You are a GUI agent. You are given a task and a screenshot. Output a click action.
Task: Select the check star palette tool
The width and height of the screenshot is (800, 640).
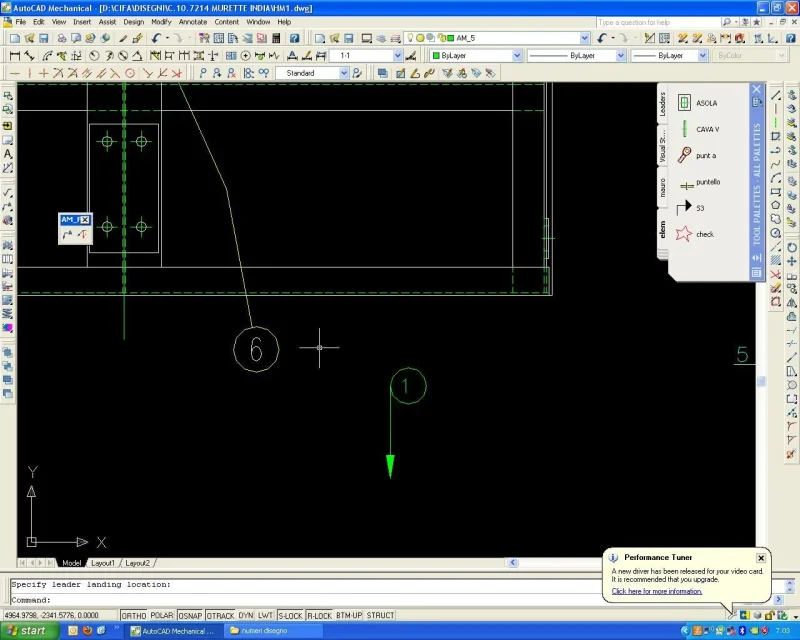(x=695, y=234)
